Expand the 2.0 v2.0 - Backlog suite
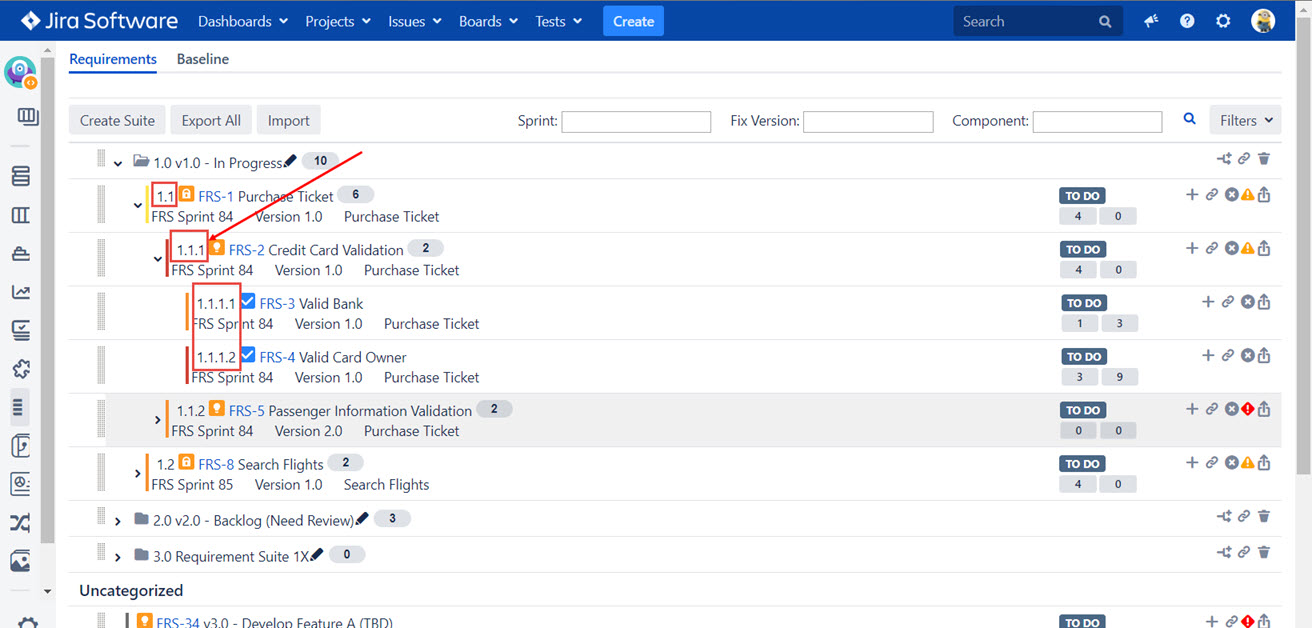Viewport: 1312px width, 628px height. tap(118, 521)
